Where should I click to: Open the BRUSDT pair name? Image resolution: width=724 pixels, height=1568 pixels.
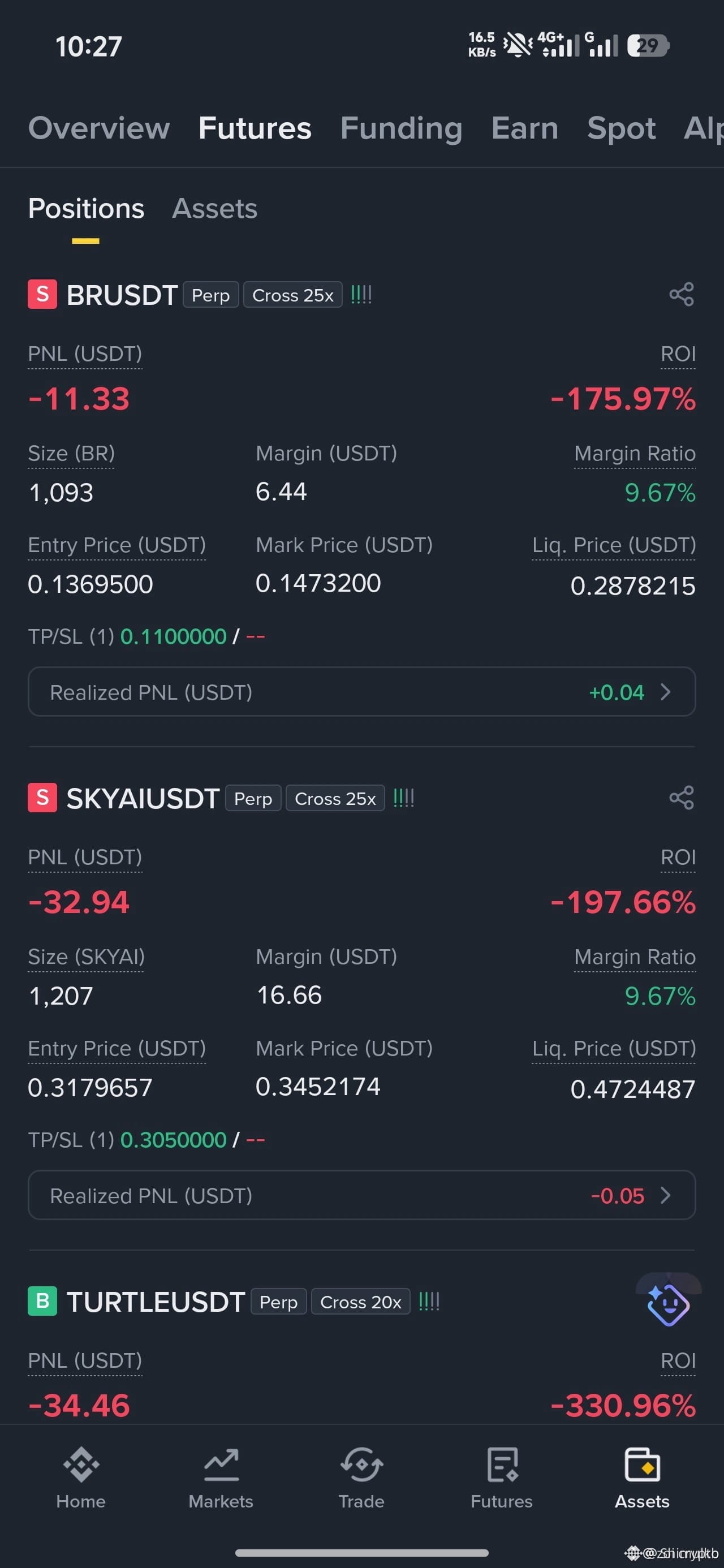pyautogui.click(x=122, y=295)
